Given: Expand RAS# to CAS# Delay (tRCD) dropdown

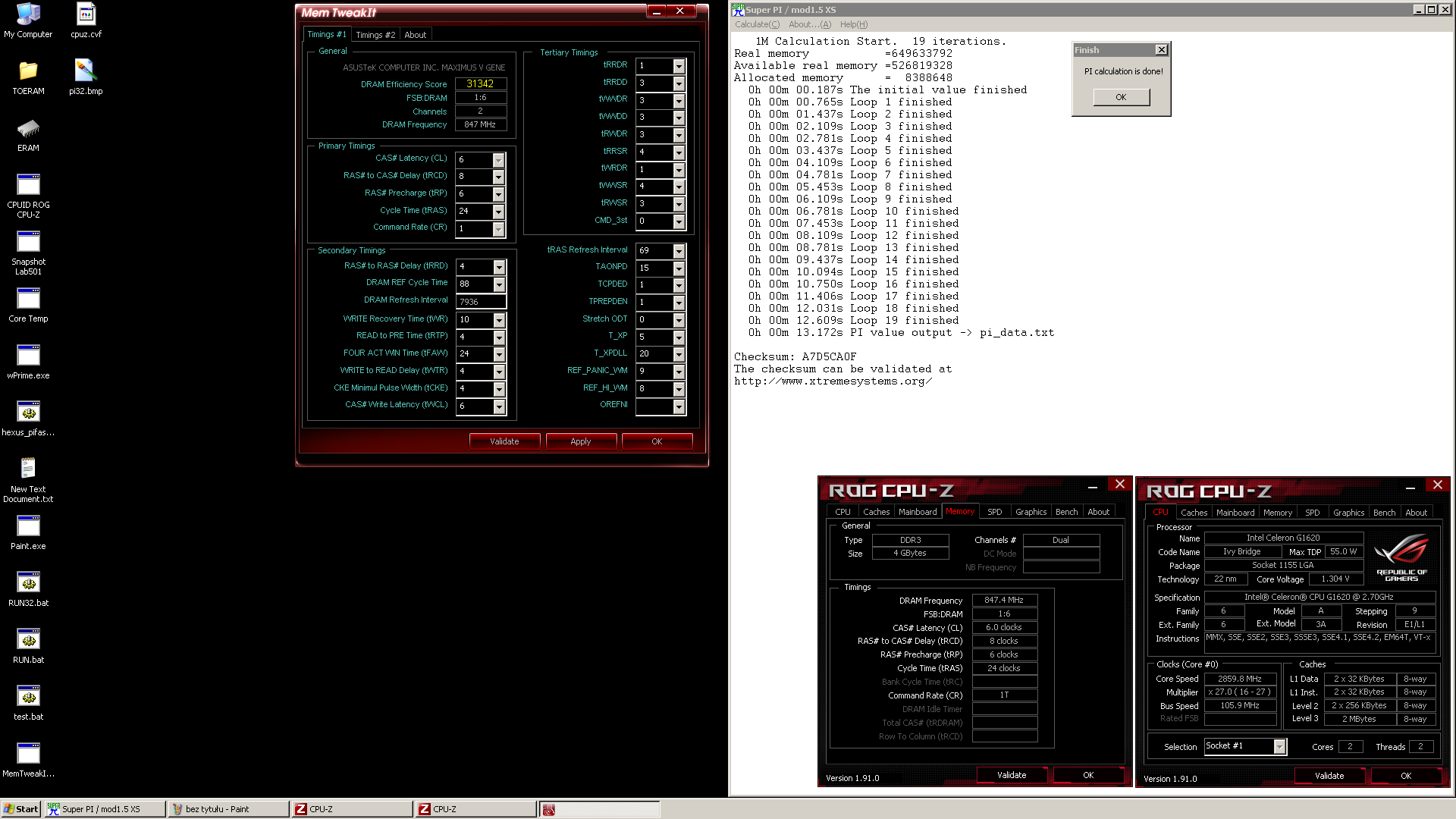Looking at the screenshot, I should (x=498, y=177).
